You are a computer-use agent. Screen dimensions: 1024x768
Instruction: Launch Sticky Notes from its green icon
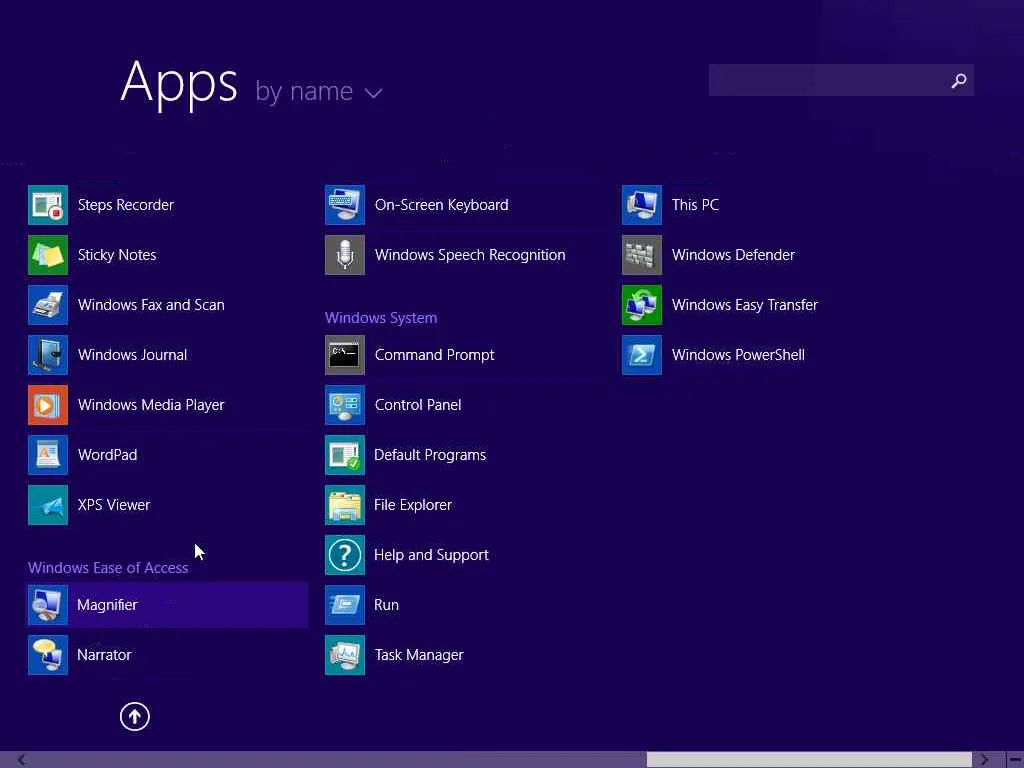48,255
